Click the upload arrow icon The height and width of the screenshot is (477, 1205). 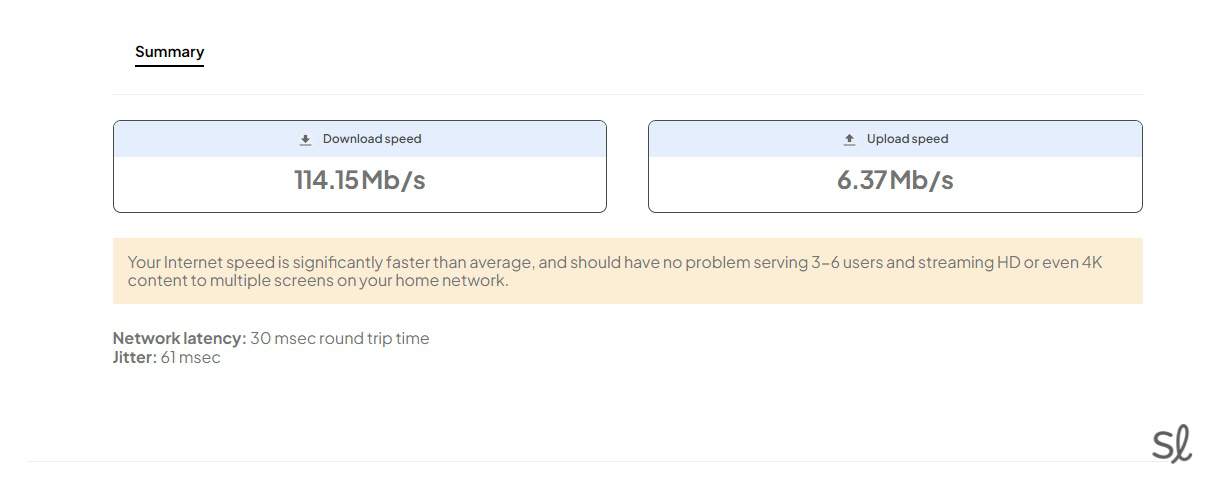(x=850, y=140)
